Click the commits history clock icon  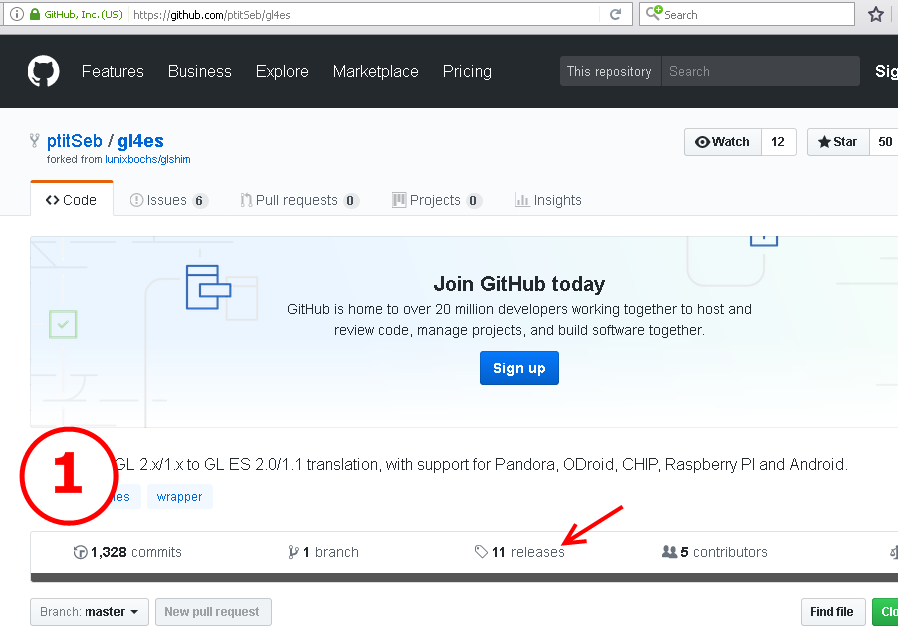81,552
